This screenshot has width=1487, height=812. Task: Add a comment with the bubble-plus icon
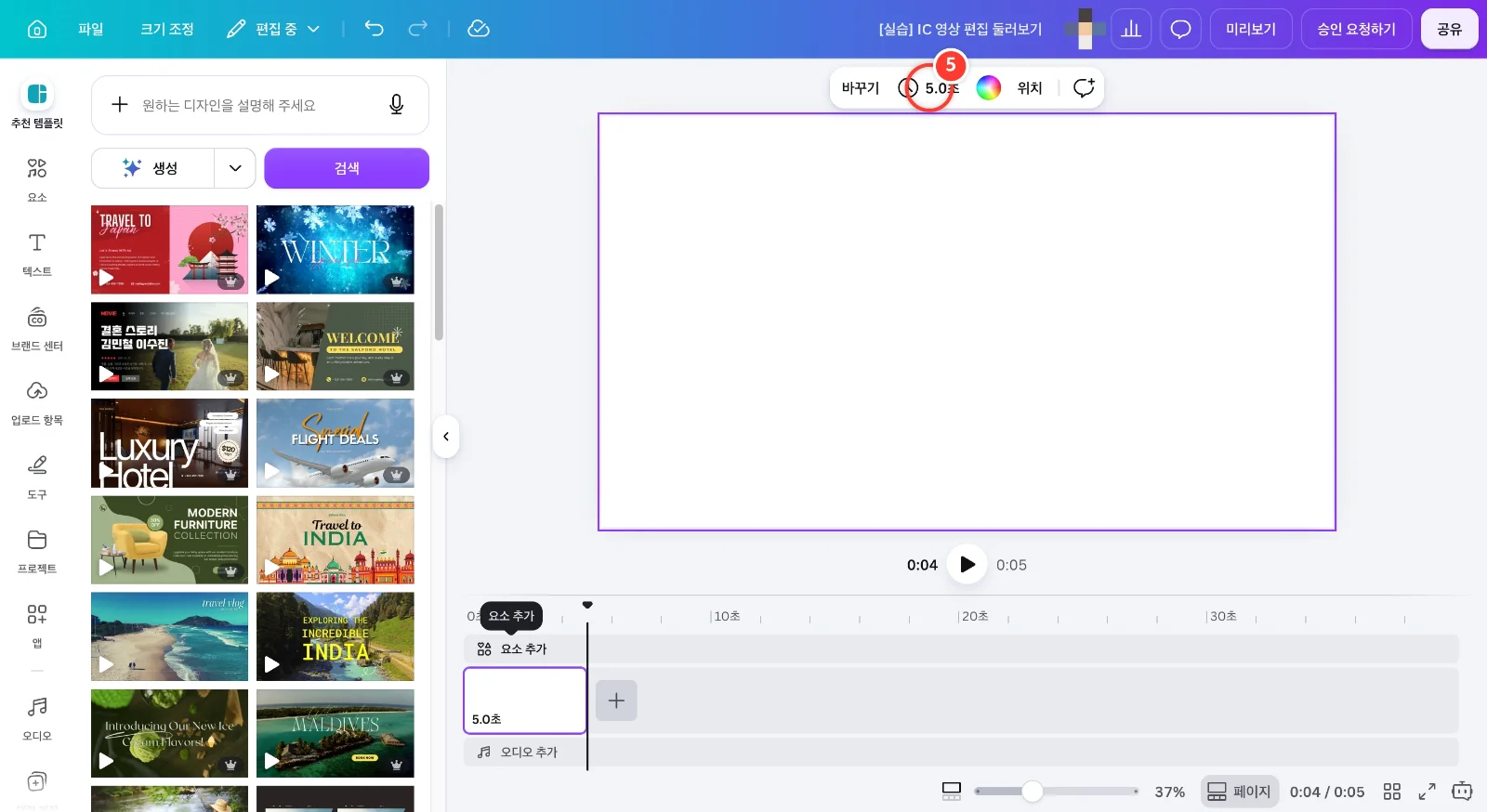click(1084, 87)
